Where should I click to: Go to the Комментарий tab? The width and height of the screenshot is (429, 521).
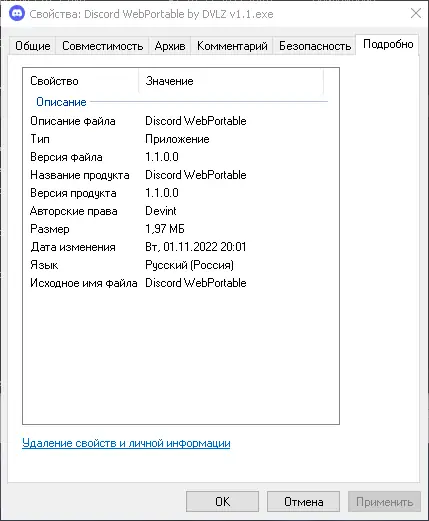point(232,46)
